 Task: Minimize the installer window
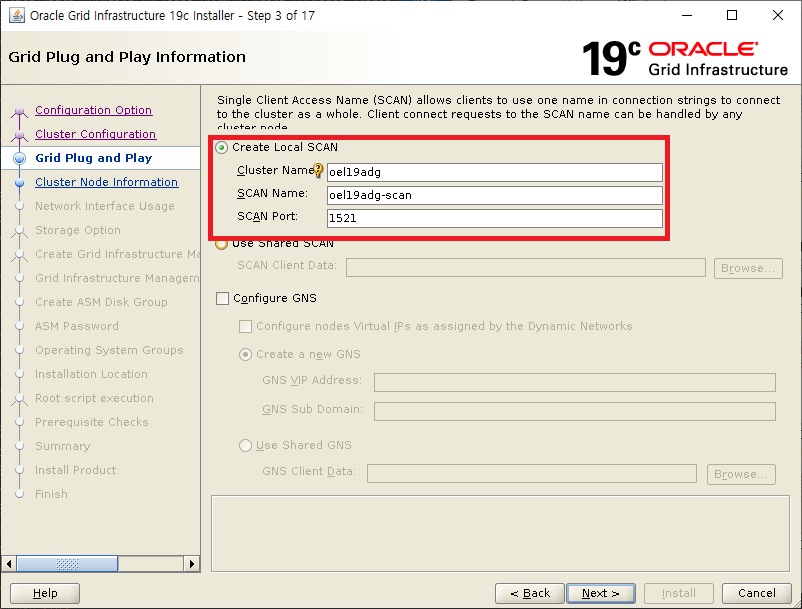point(687,15)
